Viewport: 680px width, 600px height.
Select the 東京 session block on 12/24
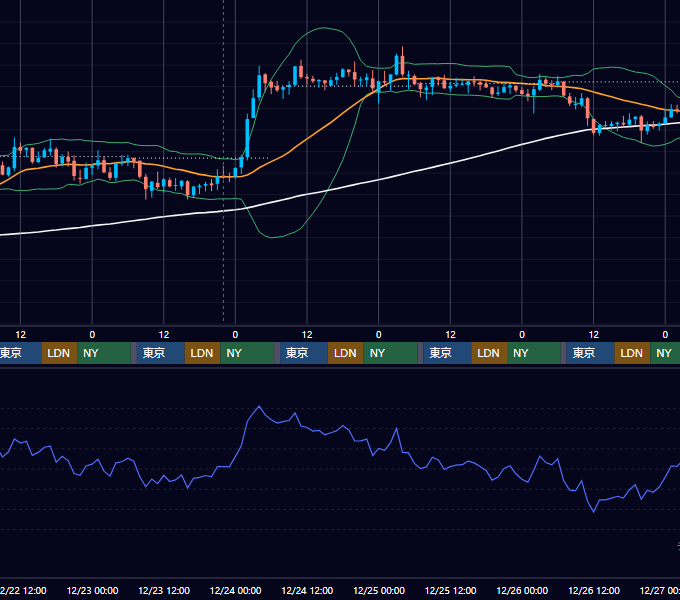[x=304, y=353]
